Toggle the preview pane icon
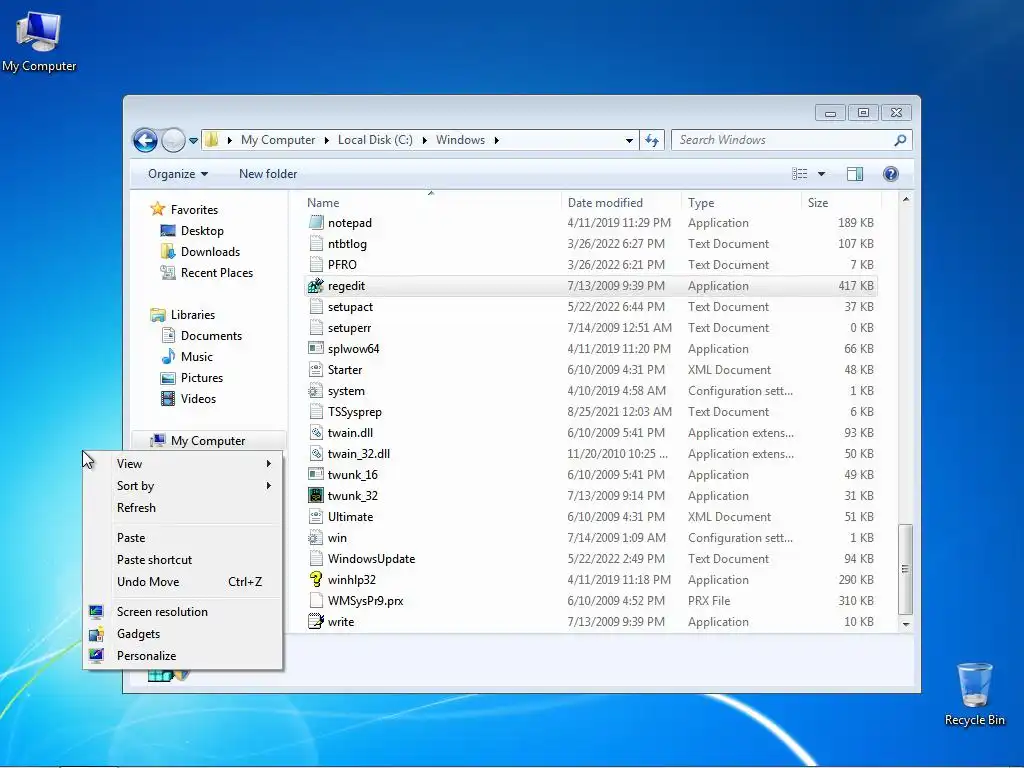Viewport: 1024px width, 768px height. coord(855,174)
